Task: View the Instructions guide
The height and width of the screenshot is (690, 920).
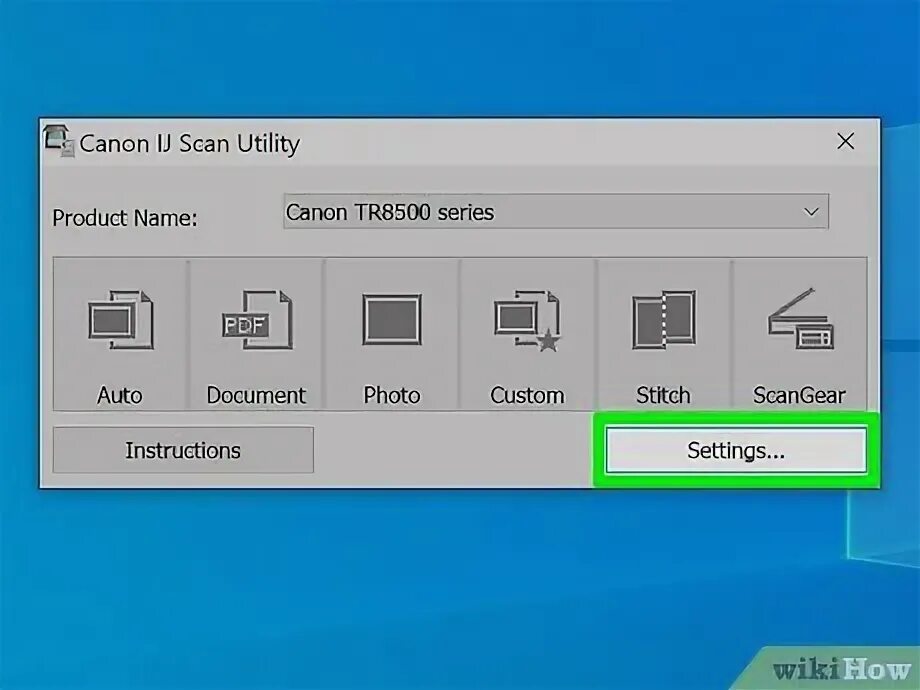Action: [183, 450]
